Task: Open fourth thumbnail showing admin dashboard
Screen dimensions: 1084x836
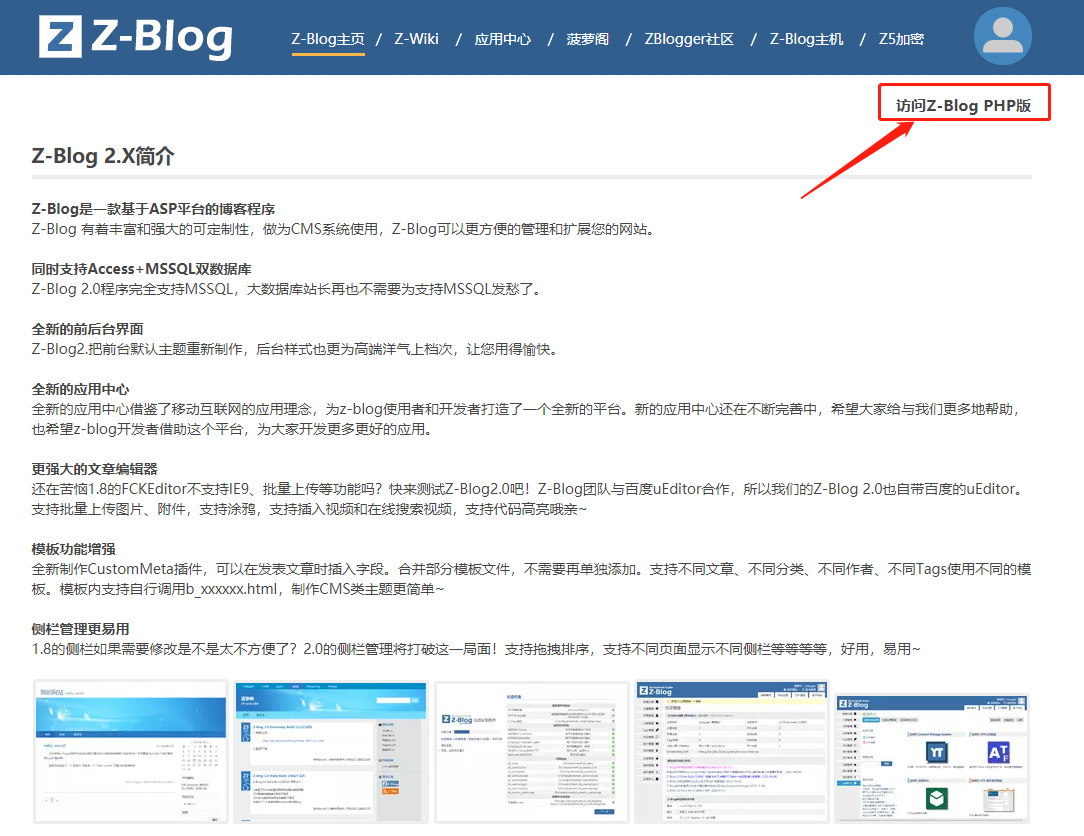Action: pyautogui.click(x=731, y=751)
